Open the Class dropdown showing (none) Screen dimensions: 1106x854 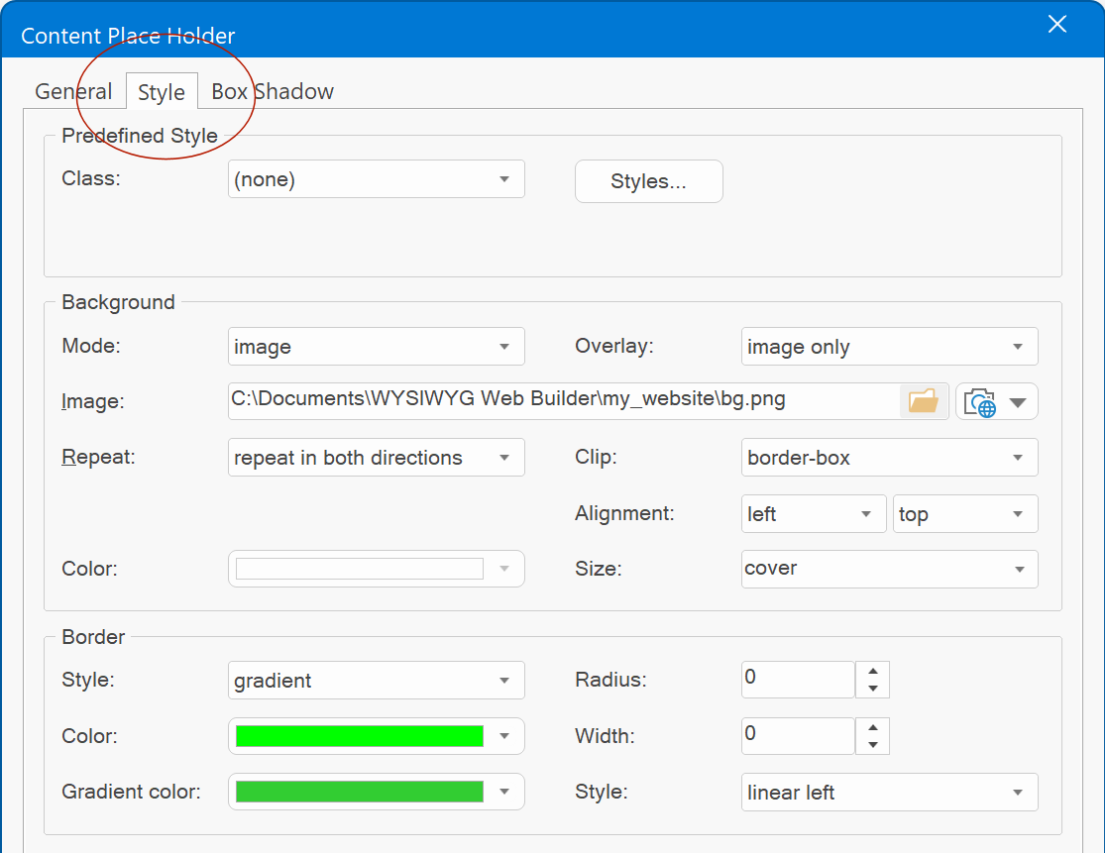(x=376, y=179)
